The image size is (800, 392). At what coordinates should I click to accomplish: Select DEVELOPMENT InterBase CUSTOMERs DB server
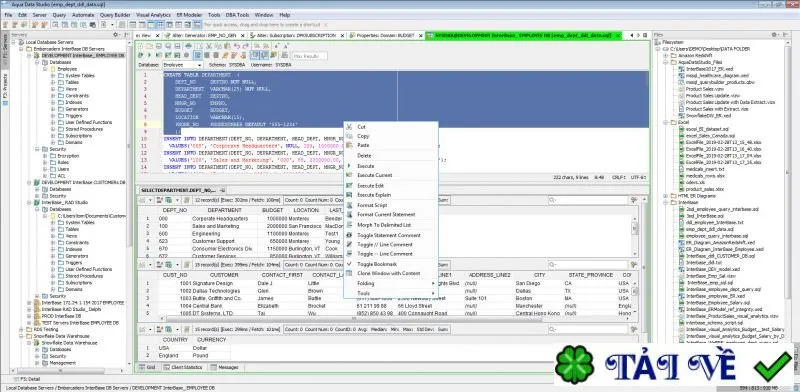click(x=79, y=182)
